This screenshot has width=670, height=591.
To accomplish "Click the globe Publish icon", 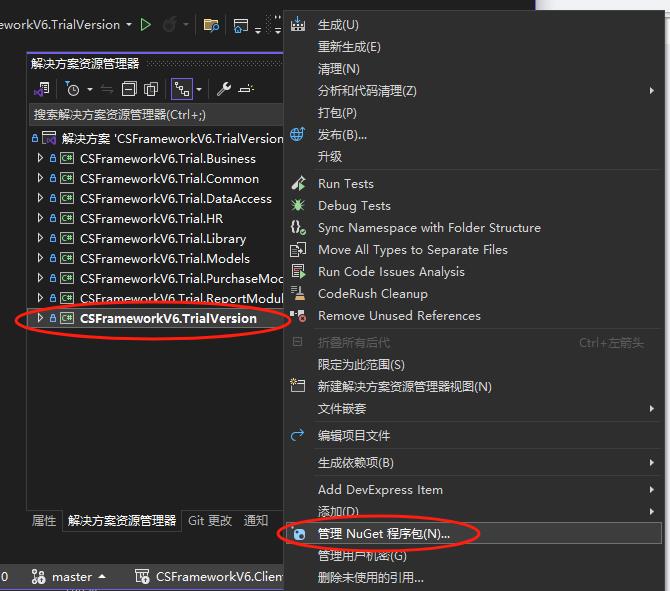I will coord(297,134).
